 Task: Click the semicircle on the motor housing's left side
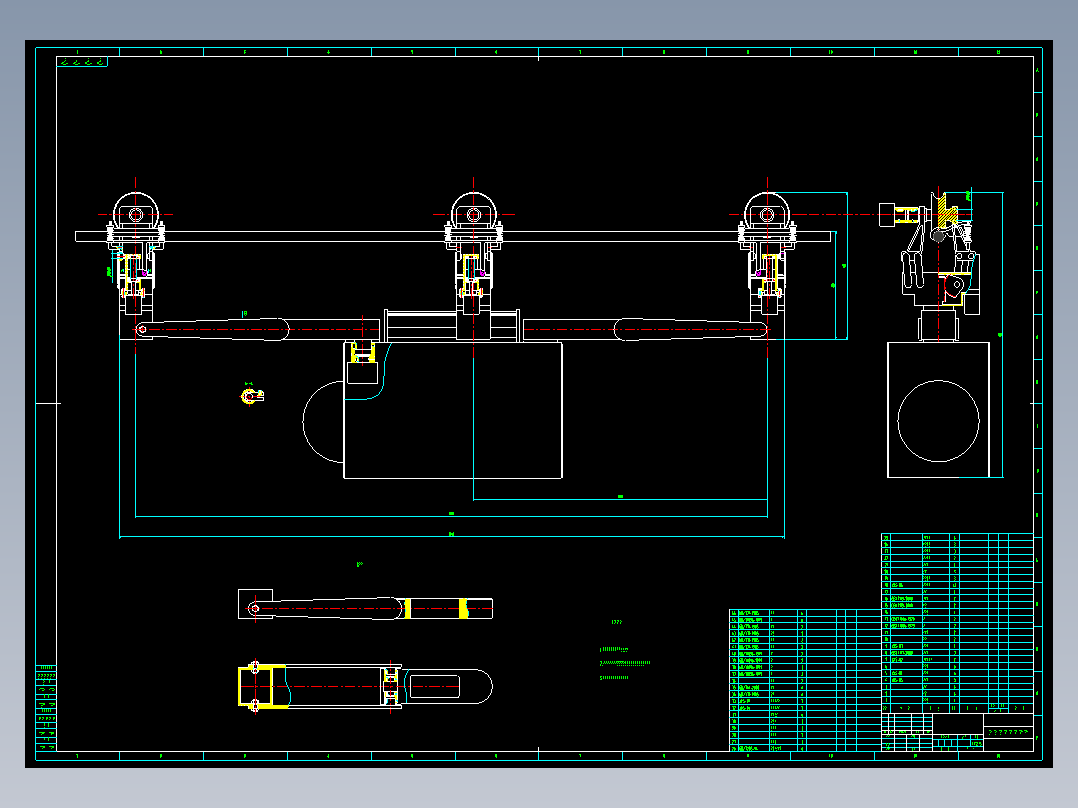coord(323,422)
